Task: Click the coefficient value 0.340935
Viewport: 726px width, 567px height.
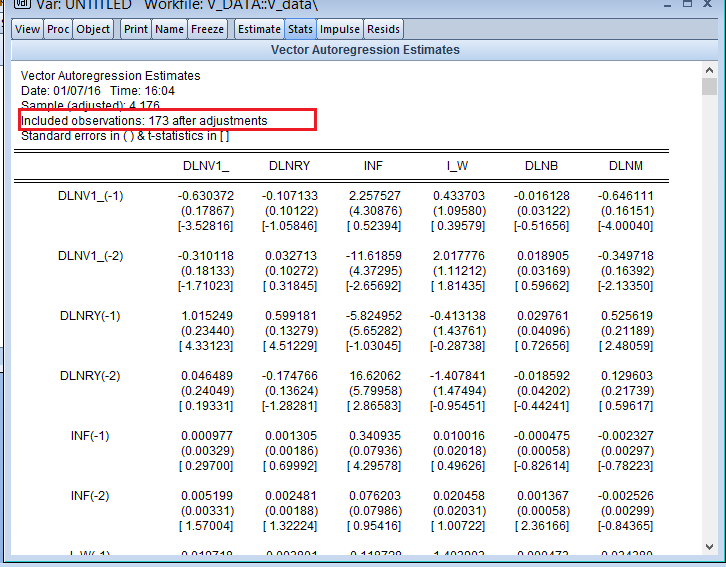Action: 374,436
